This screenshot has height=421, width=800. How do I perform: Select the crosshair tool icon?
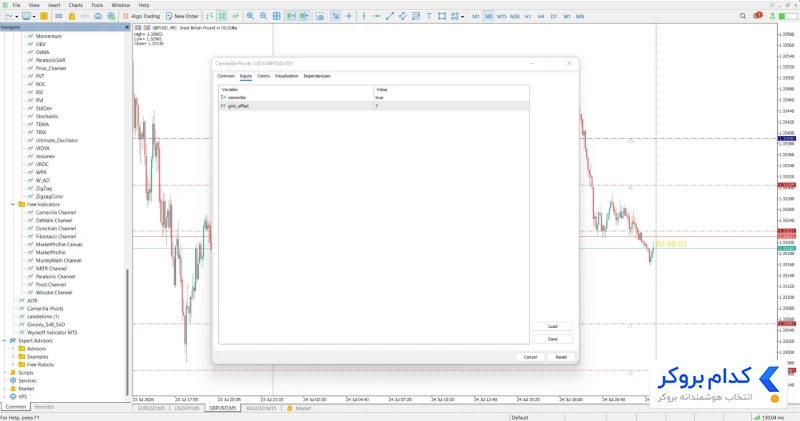[349, 16]
